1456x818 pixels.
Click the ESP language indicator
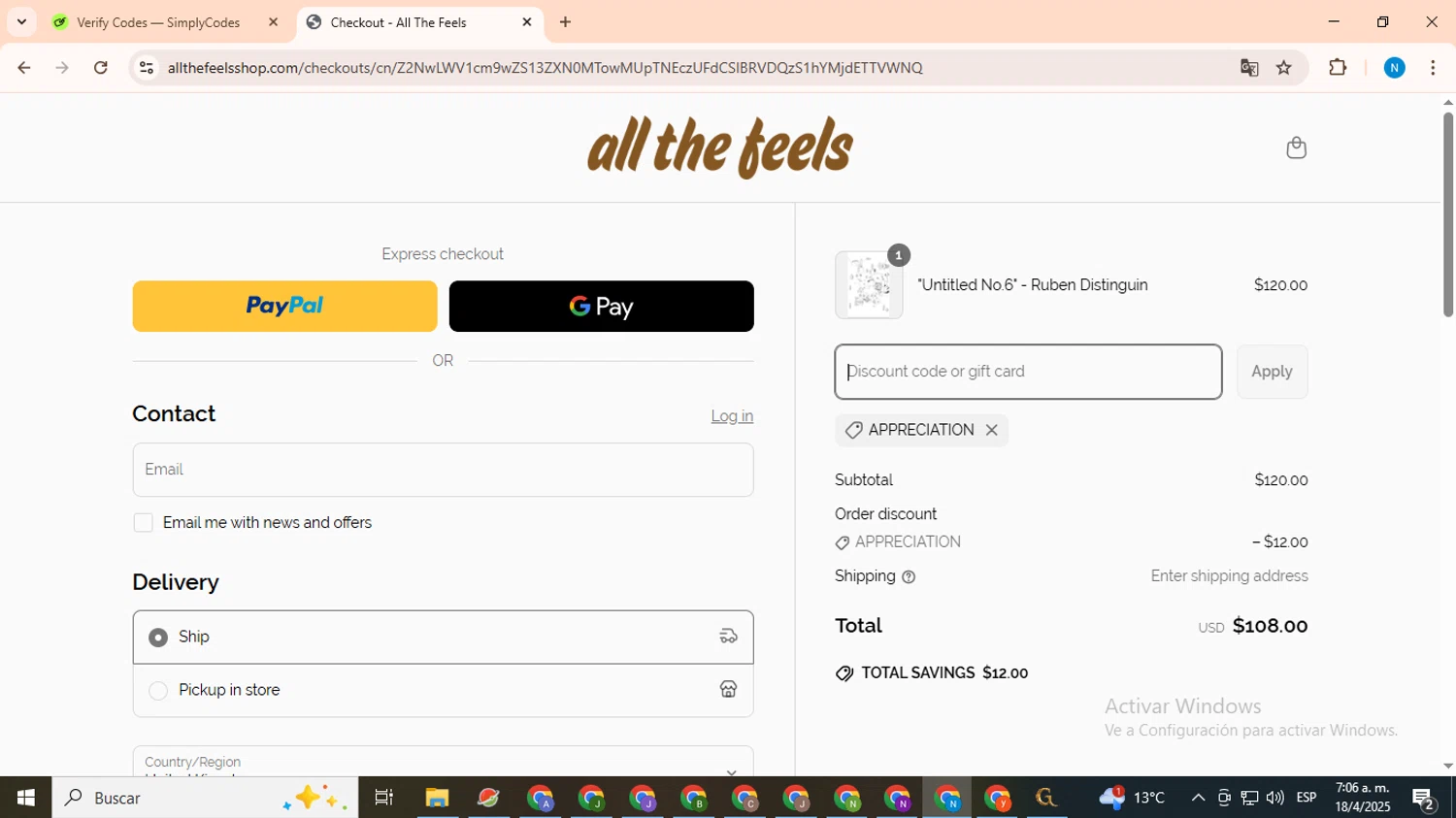pos(1307,798)
